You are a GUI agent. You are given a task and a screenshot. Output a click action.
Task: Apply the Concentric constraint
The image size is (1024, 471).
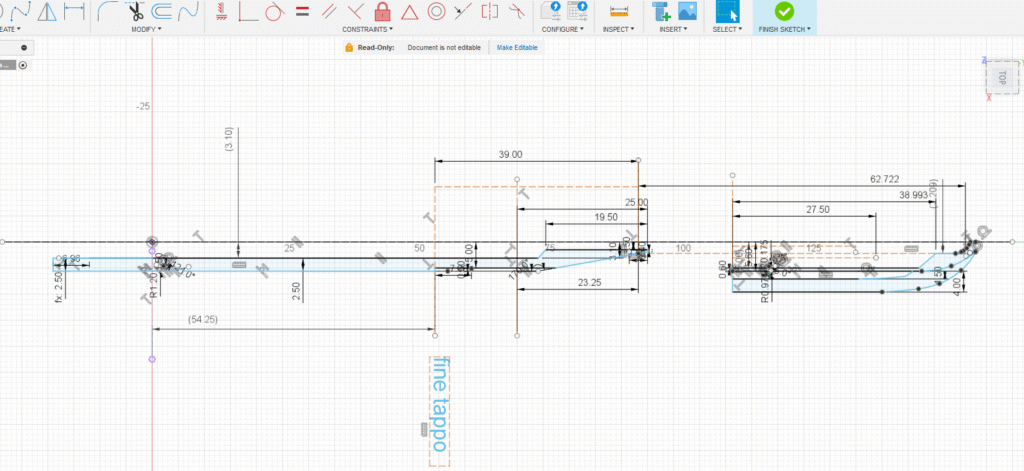(x=435, y=12)
